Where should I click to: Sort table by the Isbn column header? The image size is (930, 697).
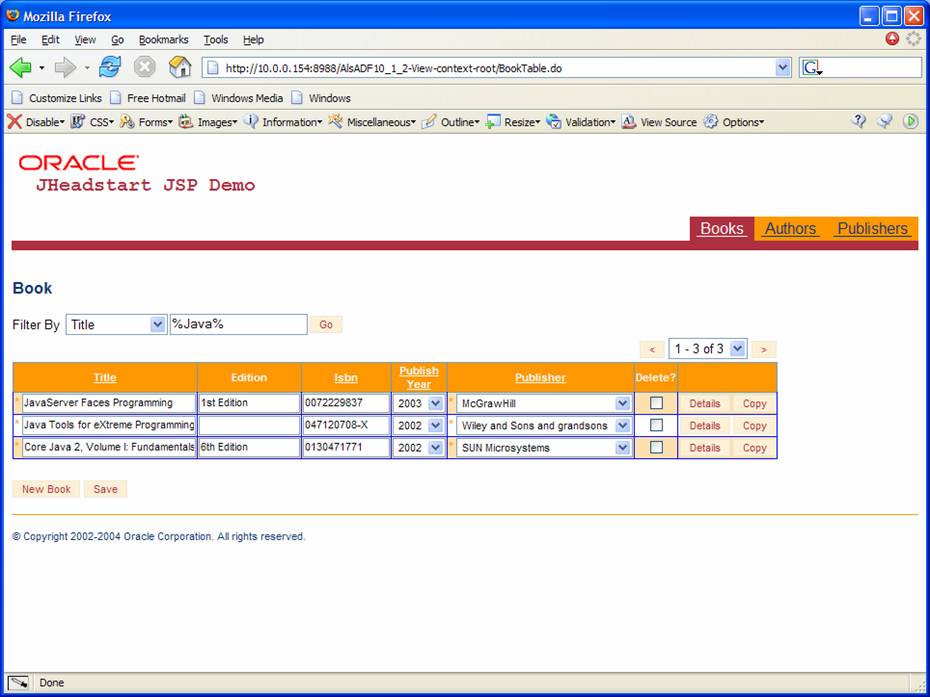click(x=345, y=378)
